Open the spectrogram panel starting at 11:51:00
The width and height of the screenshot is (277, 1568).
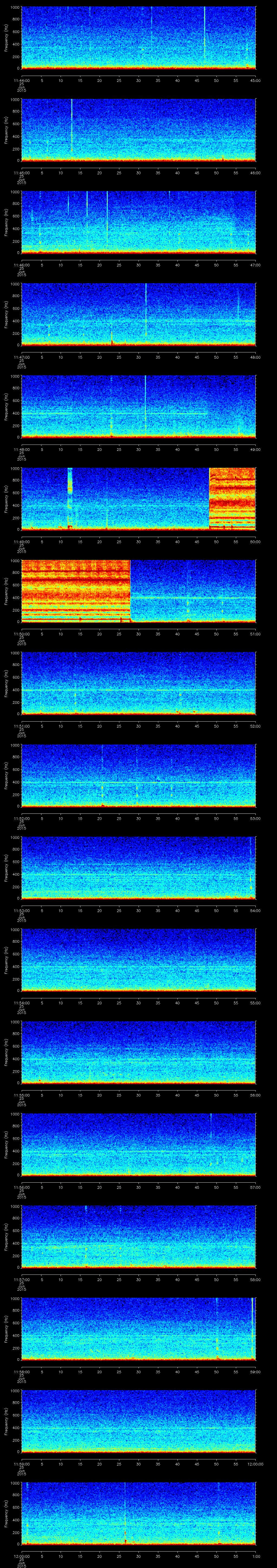(138, 683)
